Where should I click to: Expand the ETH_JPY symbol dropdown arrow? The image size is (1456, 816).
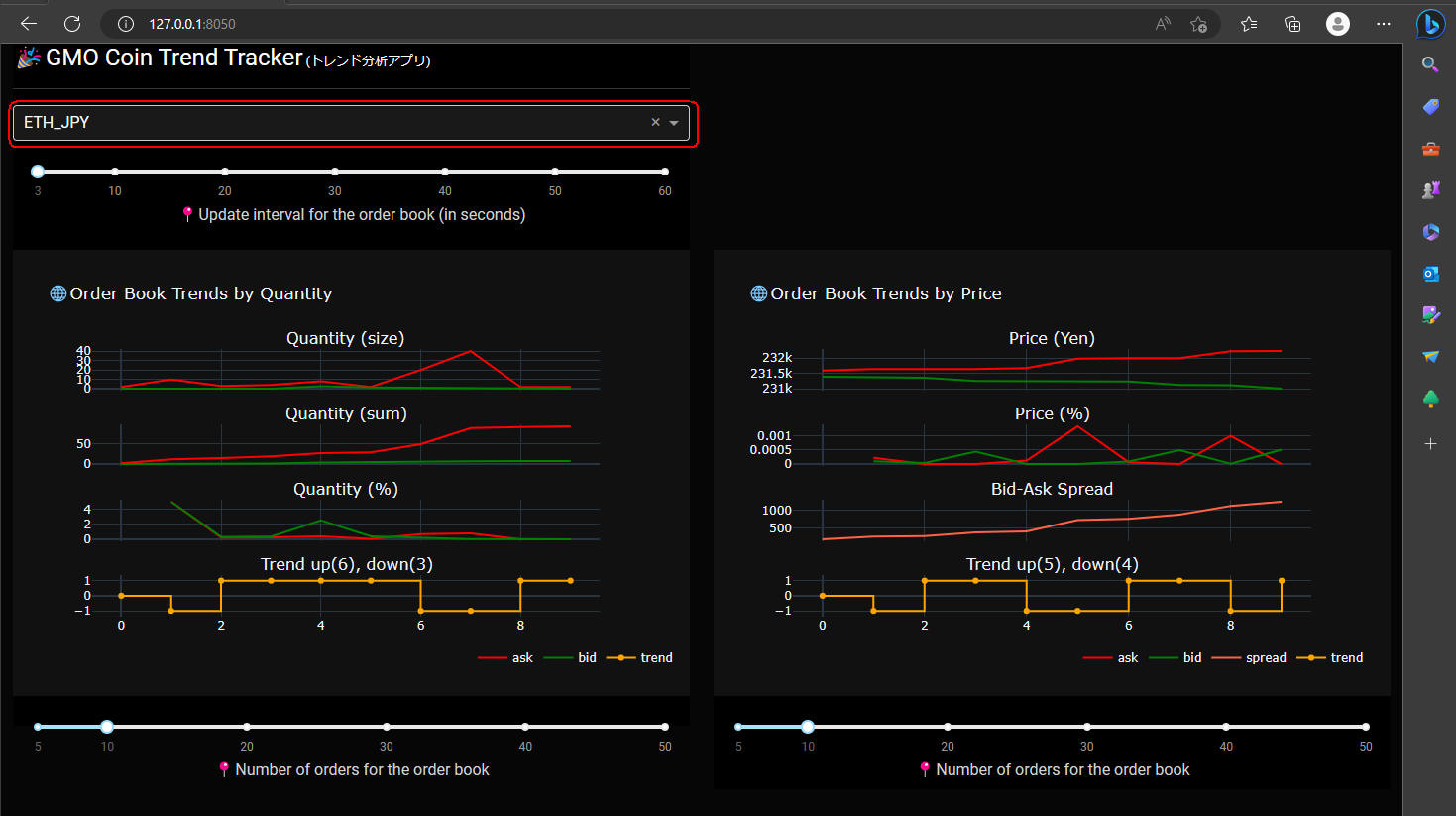(x=674, y=123)
